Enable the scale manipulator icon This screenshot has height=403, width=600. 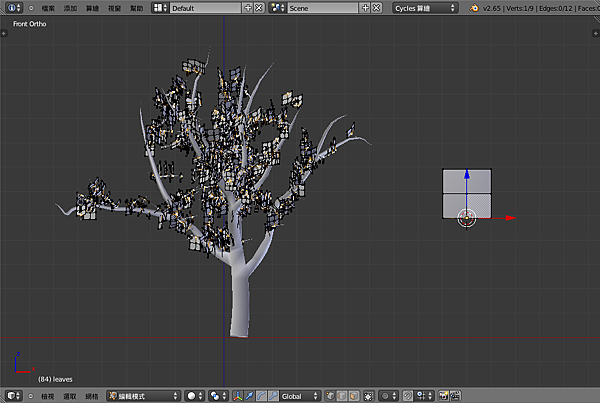[x=273, y=396]
